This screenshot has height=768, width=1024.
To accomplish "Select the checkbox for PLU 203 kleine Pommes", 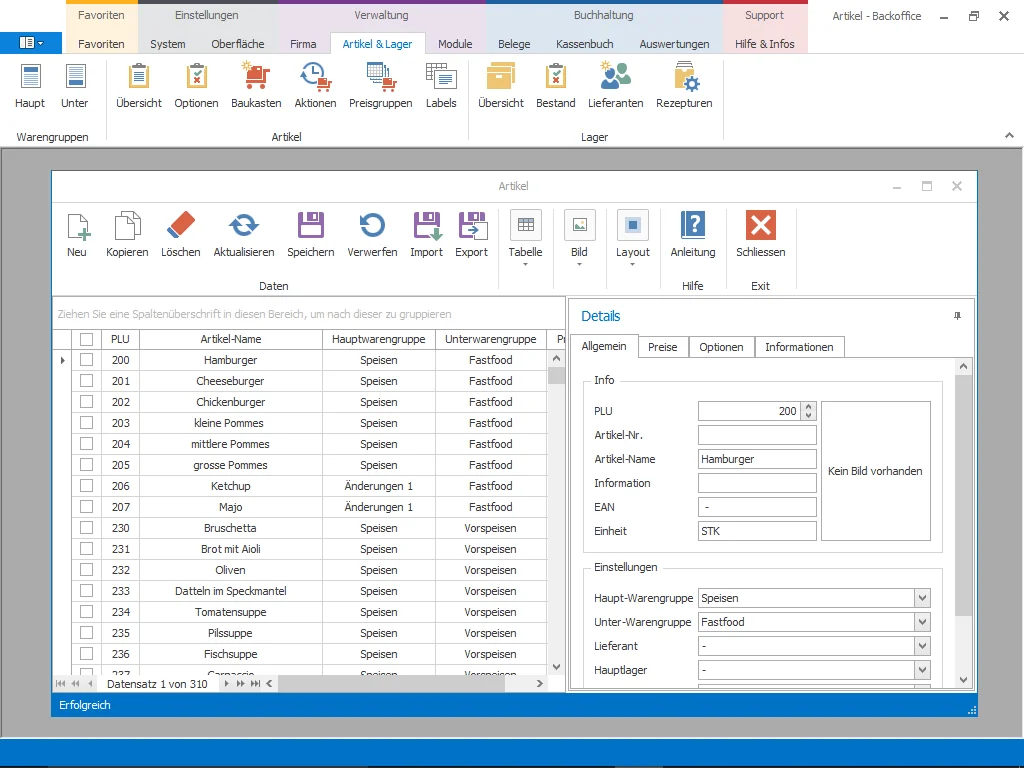I will pyautogui.click(x=86, y=422).
